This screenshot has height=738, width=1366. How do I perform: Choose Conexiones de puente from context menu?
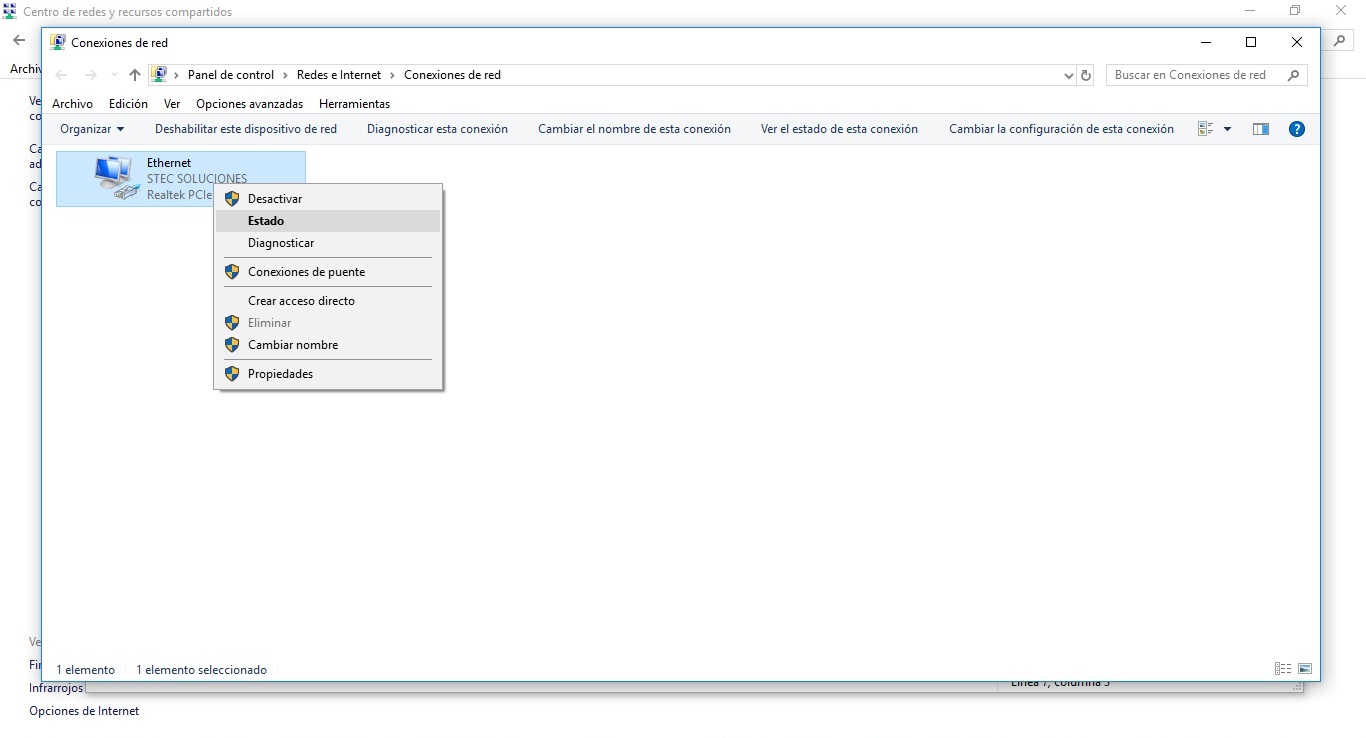click(x=328, y=272)
